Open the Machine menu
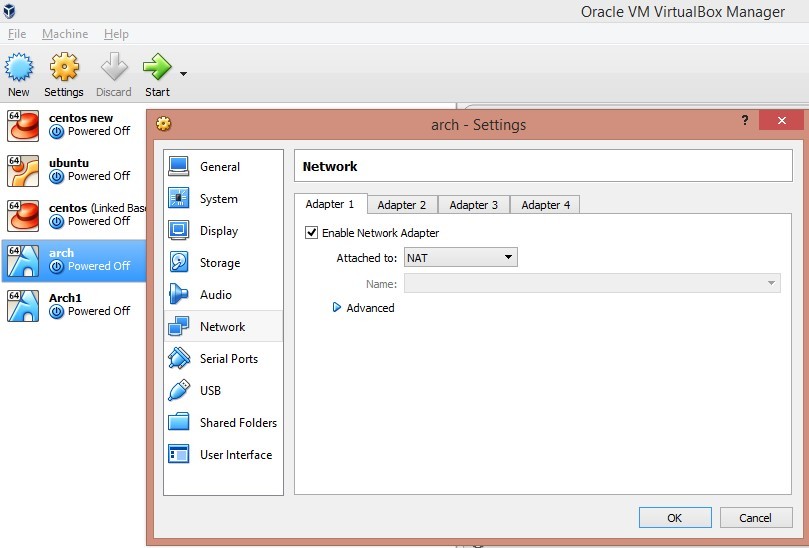The width and height of the screenshot is (809, 548). (65, 34)
